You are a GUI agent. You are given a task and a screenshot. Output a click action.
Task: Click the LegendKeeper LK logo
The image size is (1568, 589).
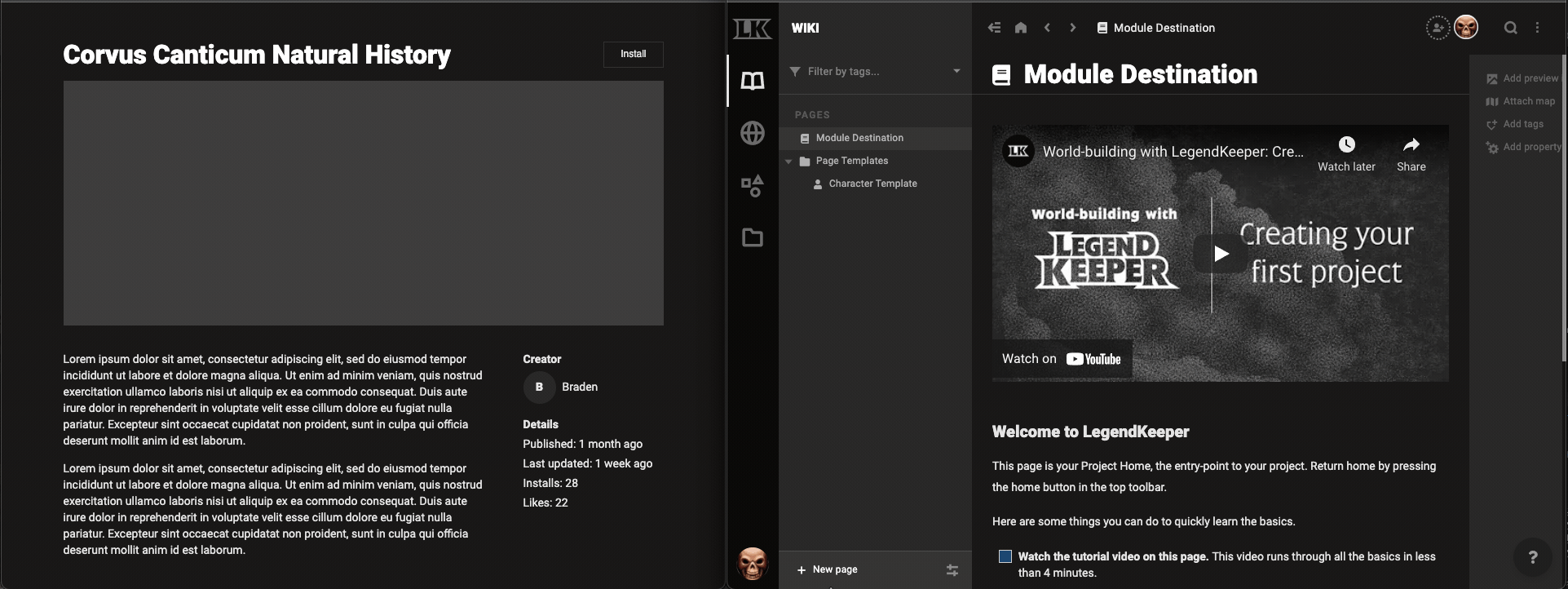(752, 29)
